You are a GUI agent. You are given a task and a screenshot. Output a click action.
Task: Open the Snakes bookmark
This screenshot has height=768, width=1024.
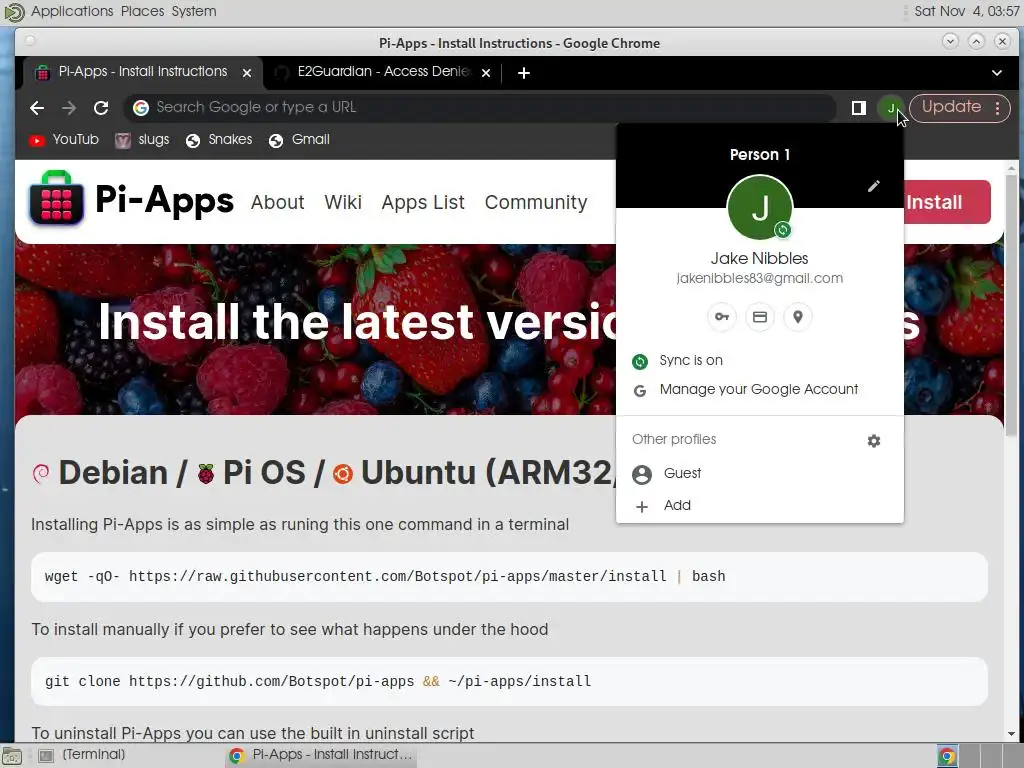(219, 140)
